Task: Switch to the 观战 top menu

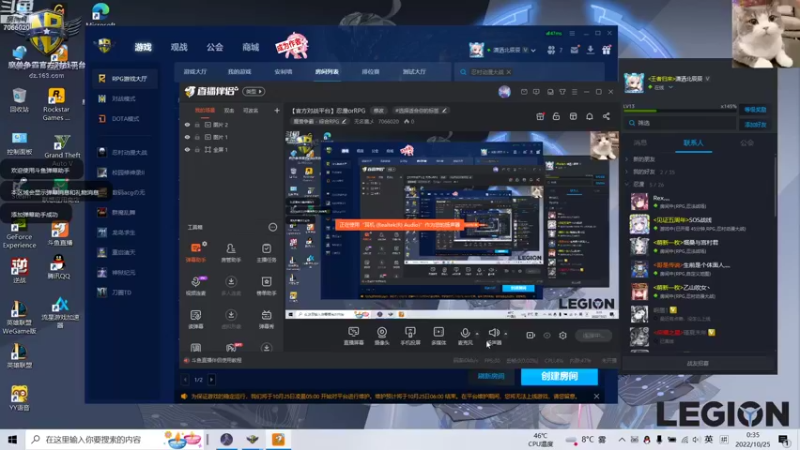Action: coord(179,47)
